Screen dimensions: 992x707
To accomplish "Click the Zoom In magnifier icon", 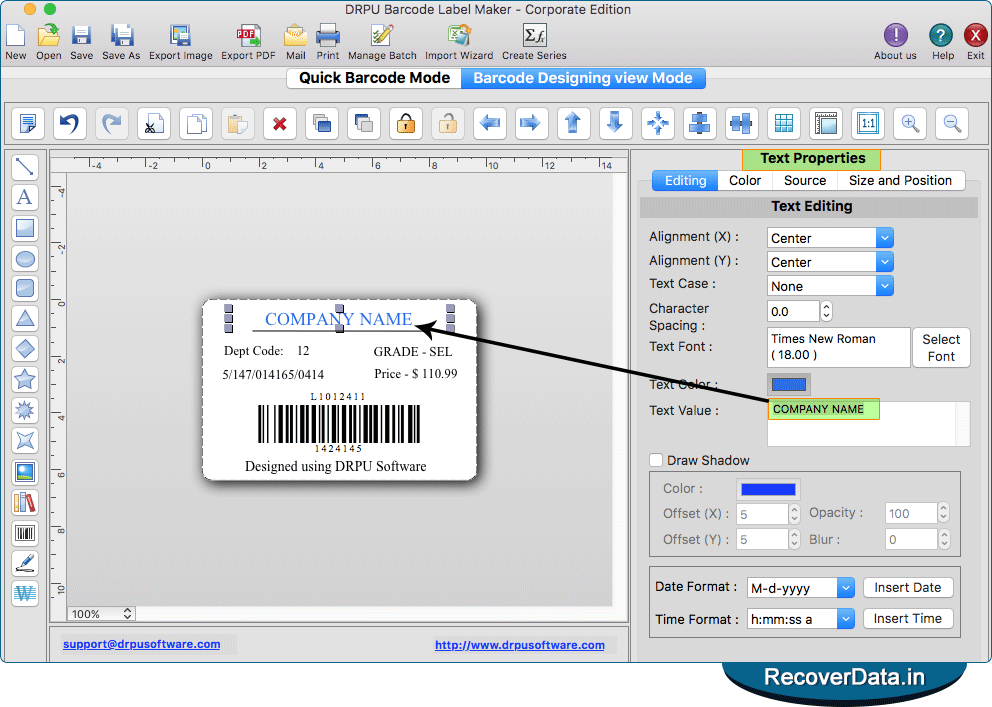I will [x=910, y=123].
